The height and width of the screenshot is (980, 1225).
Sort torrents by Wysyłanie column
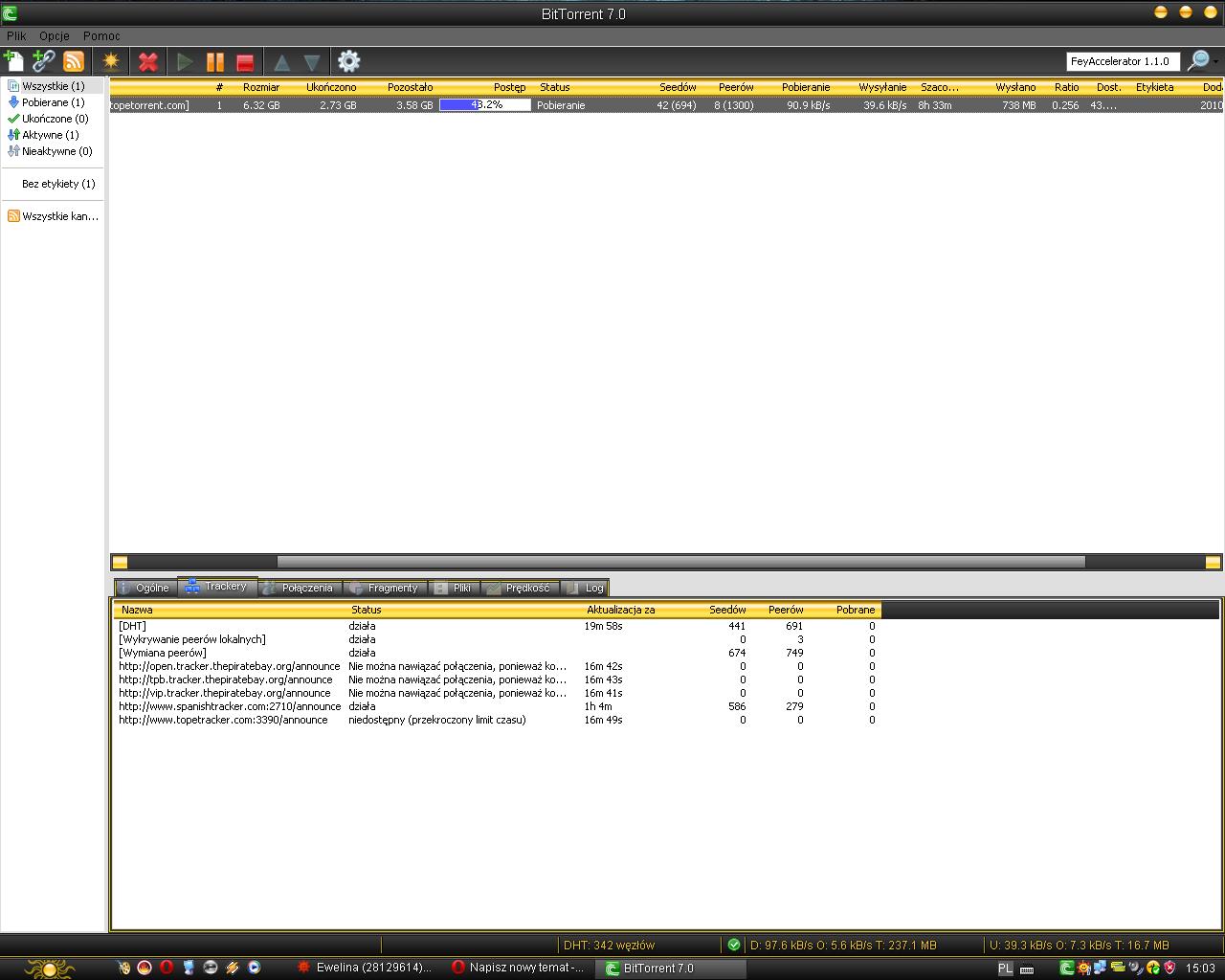coord(882,87)
